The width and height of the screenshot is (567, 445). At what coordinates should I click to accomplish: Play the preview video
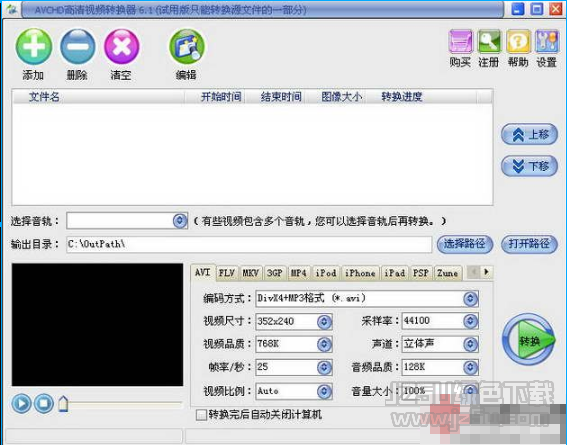[x=21, y=403]
